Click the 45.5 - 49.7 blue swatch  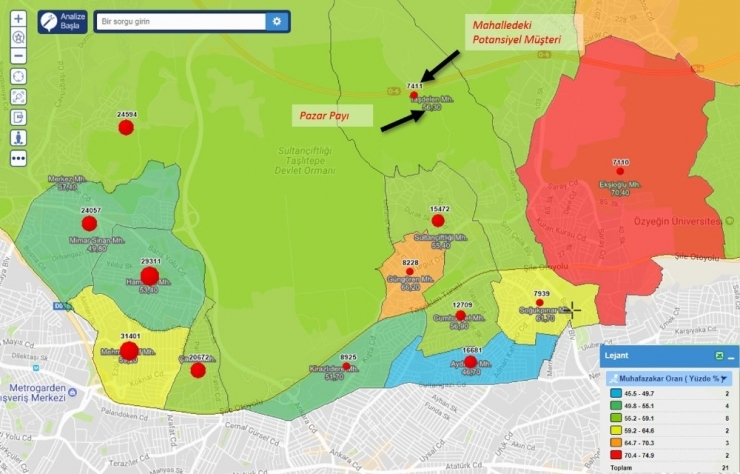point(614,395)
